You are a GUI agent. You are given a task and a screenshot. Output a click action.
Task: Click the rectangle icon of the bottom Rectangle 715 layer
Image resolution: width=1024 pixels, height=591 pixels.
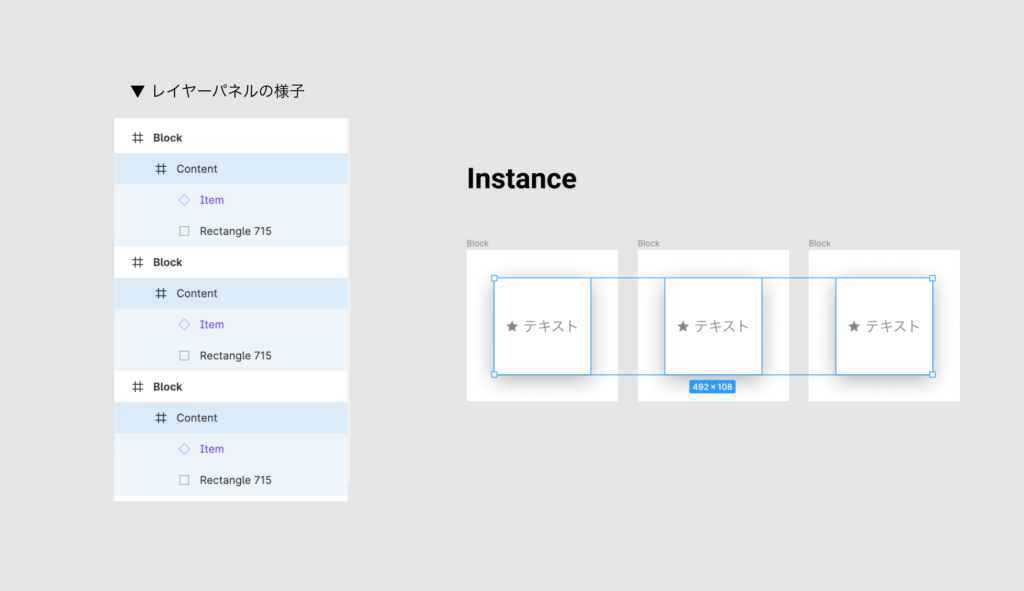184,480
